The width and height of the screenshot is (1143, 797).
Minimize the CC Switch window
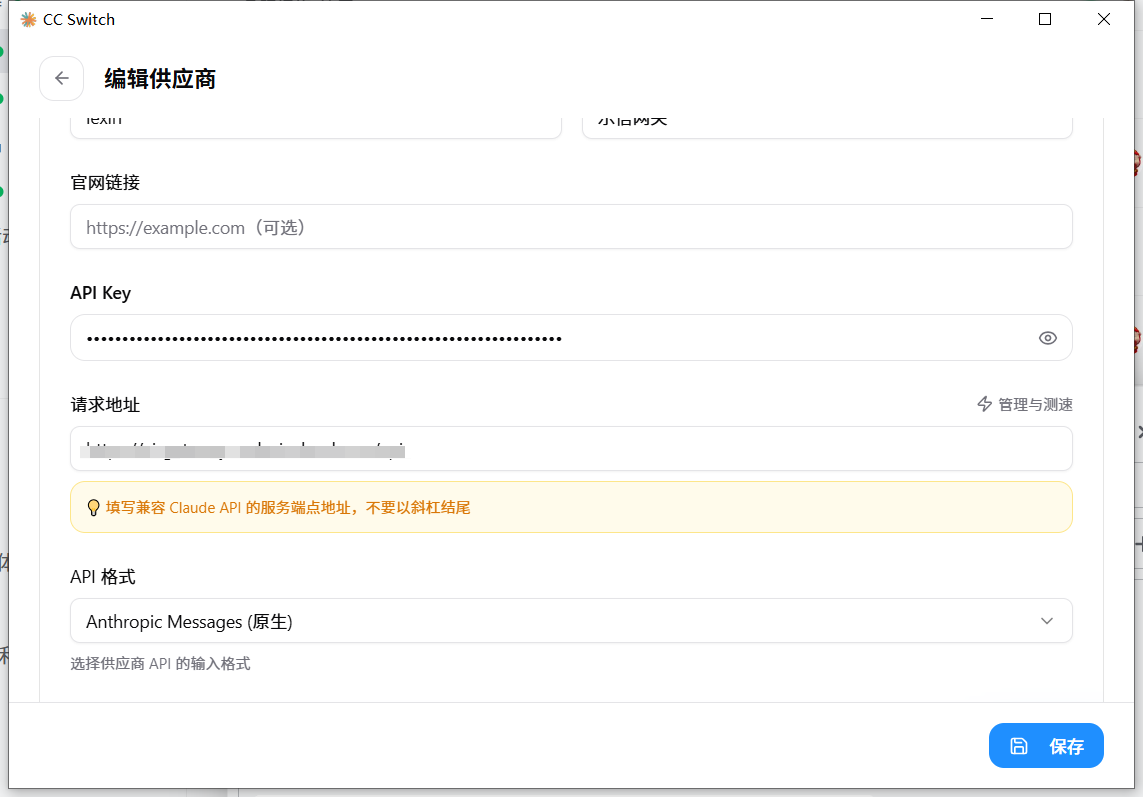(986, 19)
